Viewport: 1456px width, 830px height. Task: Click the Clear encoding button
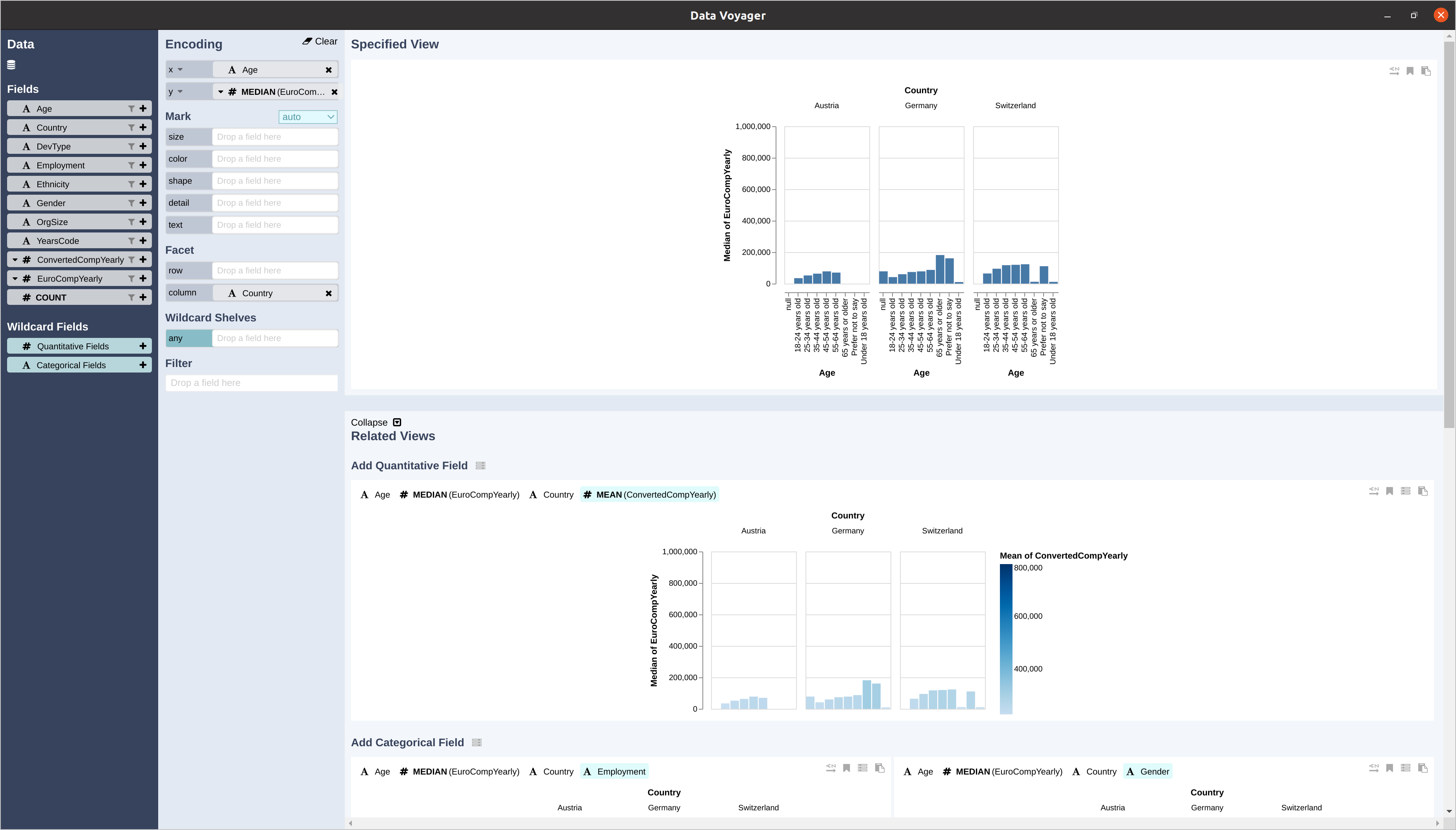pyautogui.click(x=320, y=41)
